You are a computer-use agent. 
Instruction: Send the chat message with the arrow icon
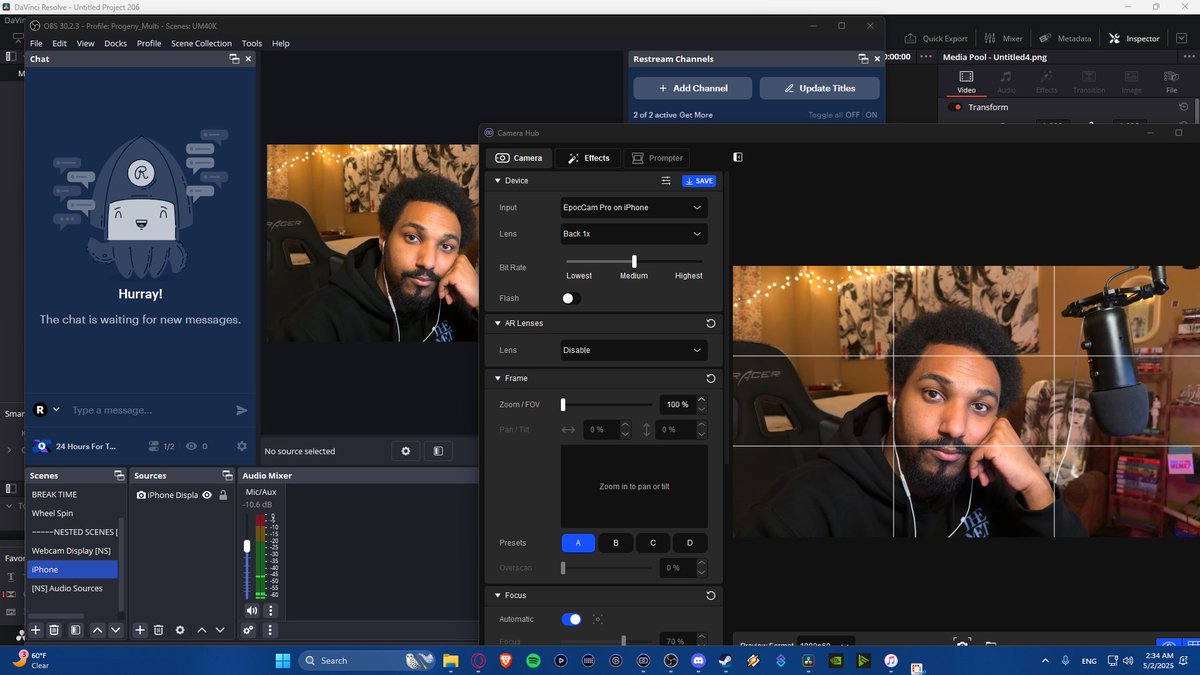coord(241,410)
